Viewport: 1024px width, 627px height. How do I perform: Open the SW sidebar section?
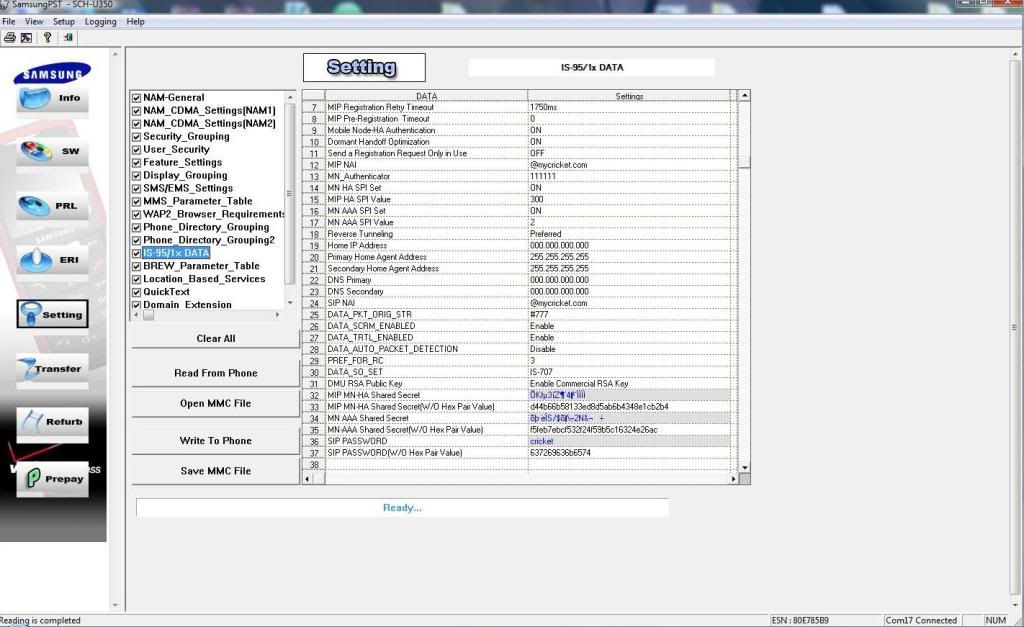click(x=52, y=152)
